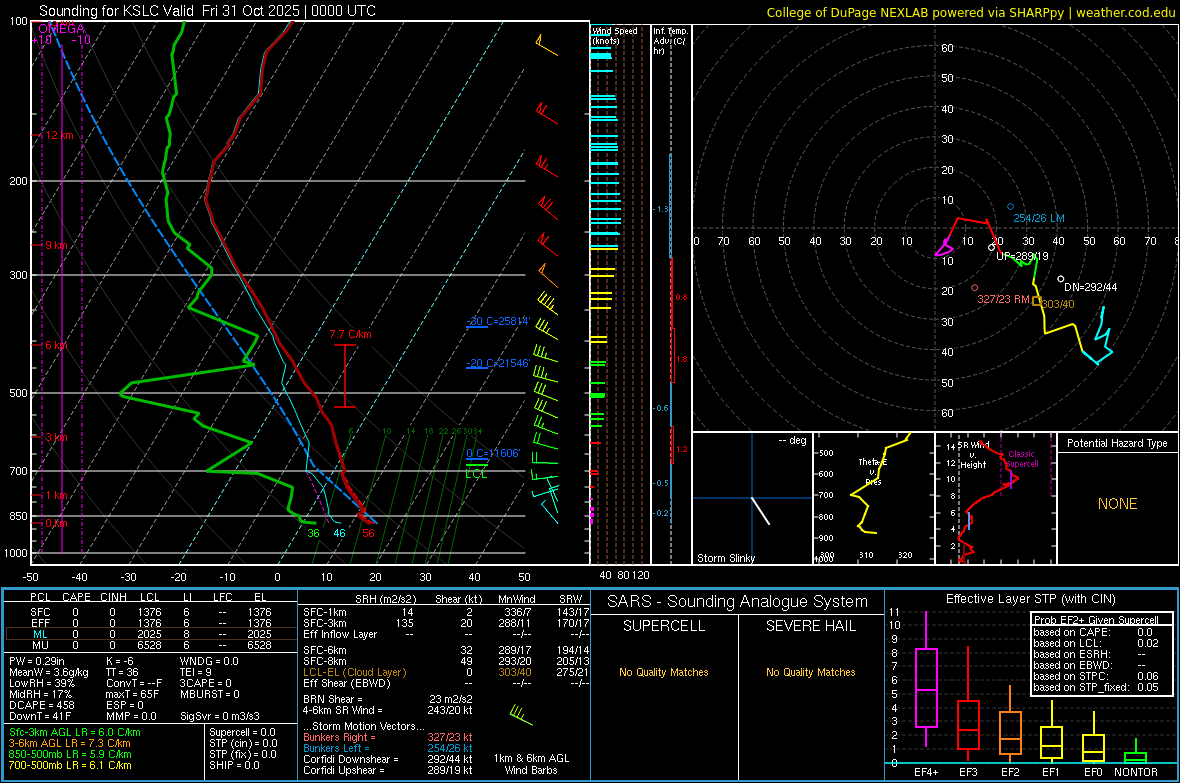This screenshot has width=1180, height=783.
Task: Click the SFC parcel row
Action: tap(151, 612)
